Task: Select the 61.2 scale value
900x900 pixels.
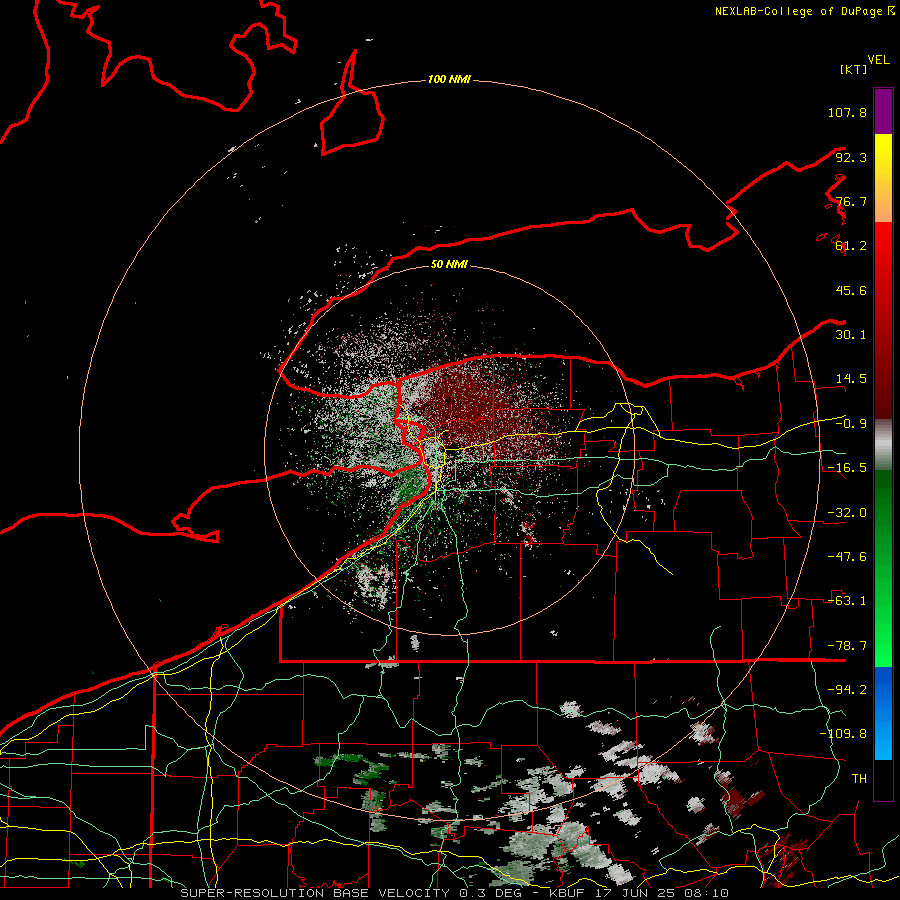Action: pos(851,246)
